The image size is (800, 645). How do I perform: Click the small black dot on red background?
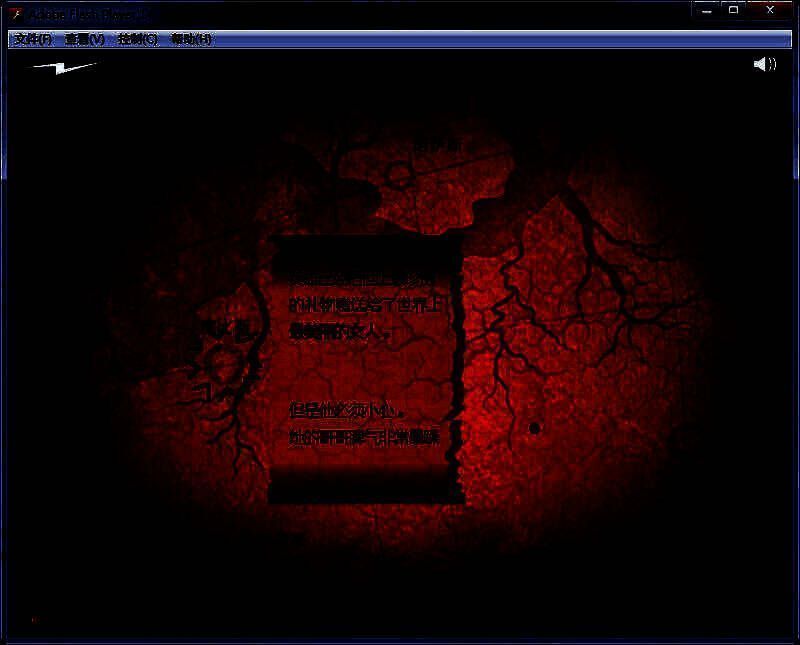click(x=534, y=428)
